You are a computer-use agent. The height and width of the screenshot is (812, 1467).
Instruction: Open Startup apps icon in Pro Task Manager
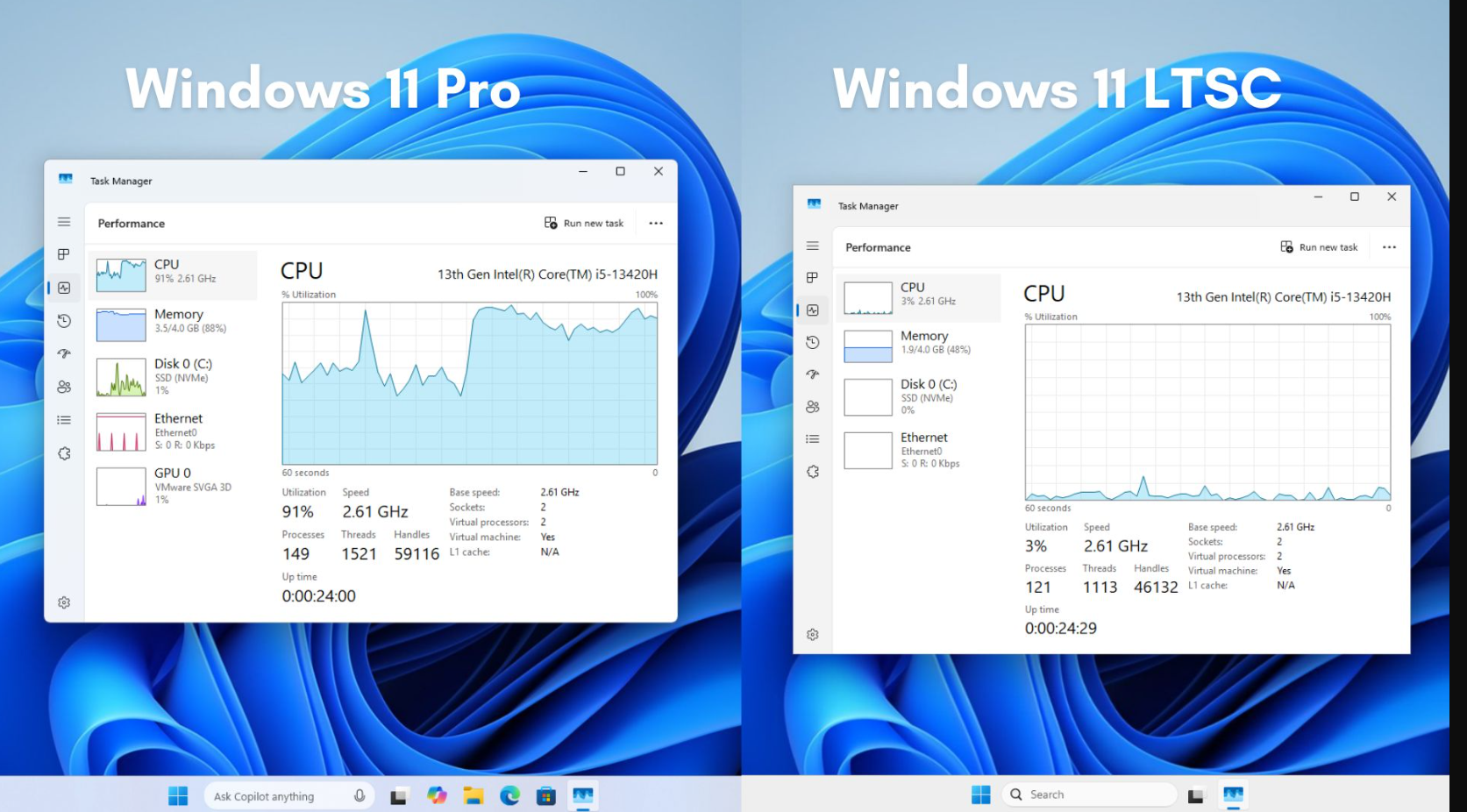pos(64,353)
